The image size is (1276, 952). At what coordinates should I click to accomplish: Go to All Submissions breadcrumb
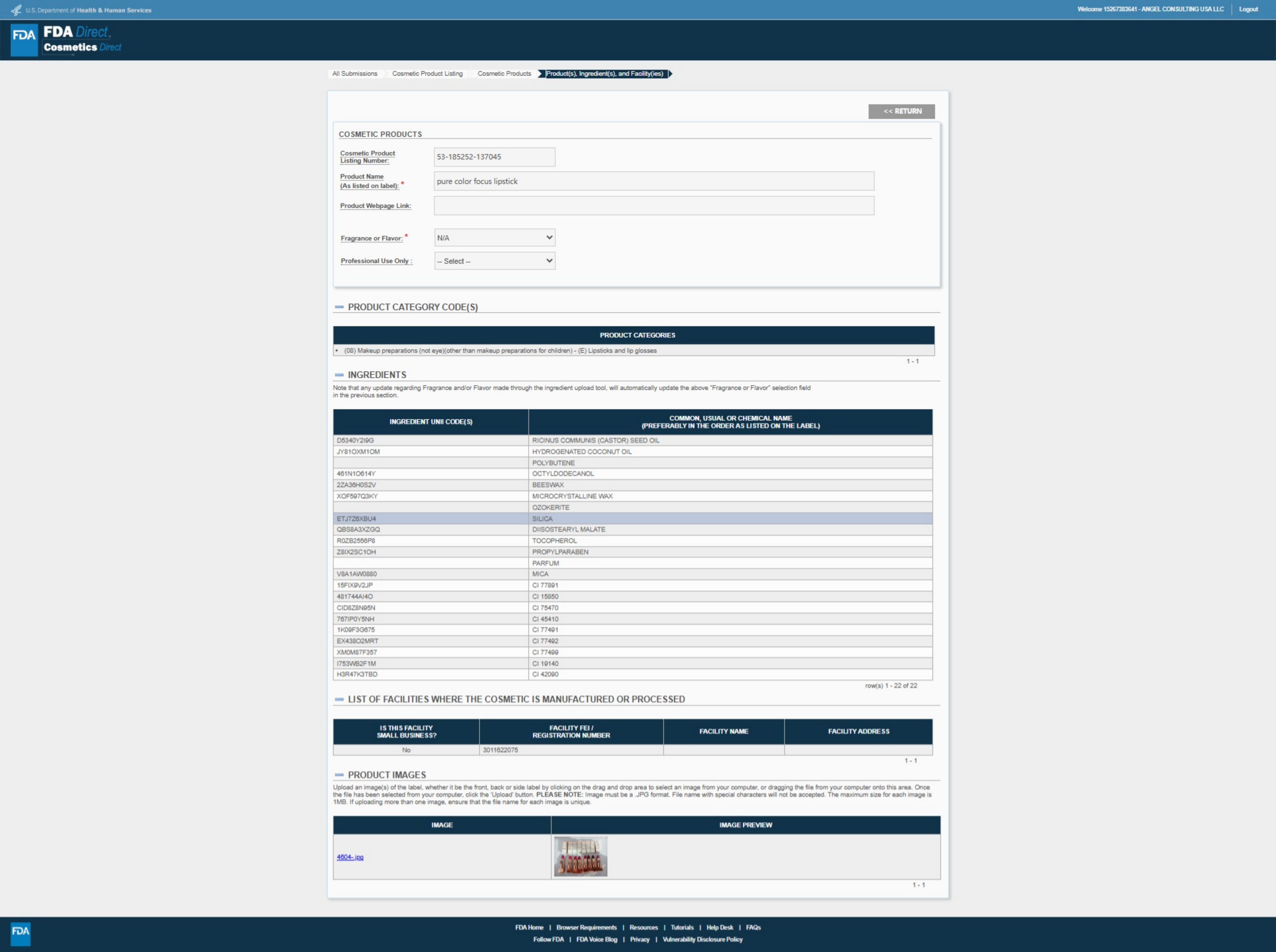pyautogui.click(x=355, y=74)
